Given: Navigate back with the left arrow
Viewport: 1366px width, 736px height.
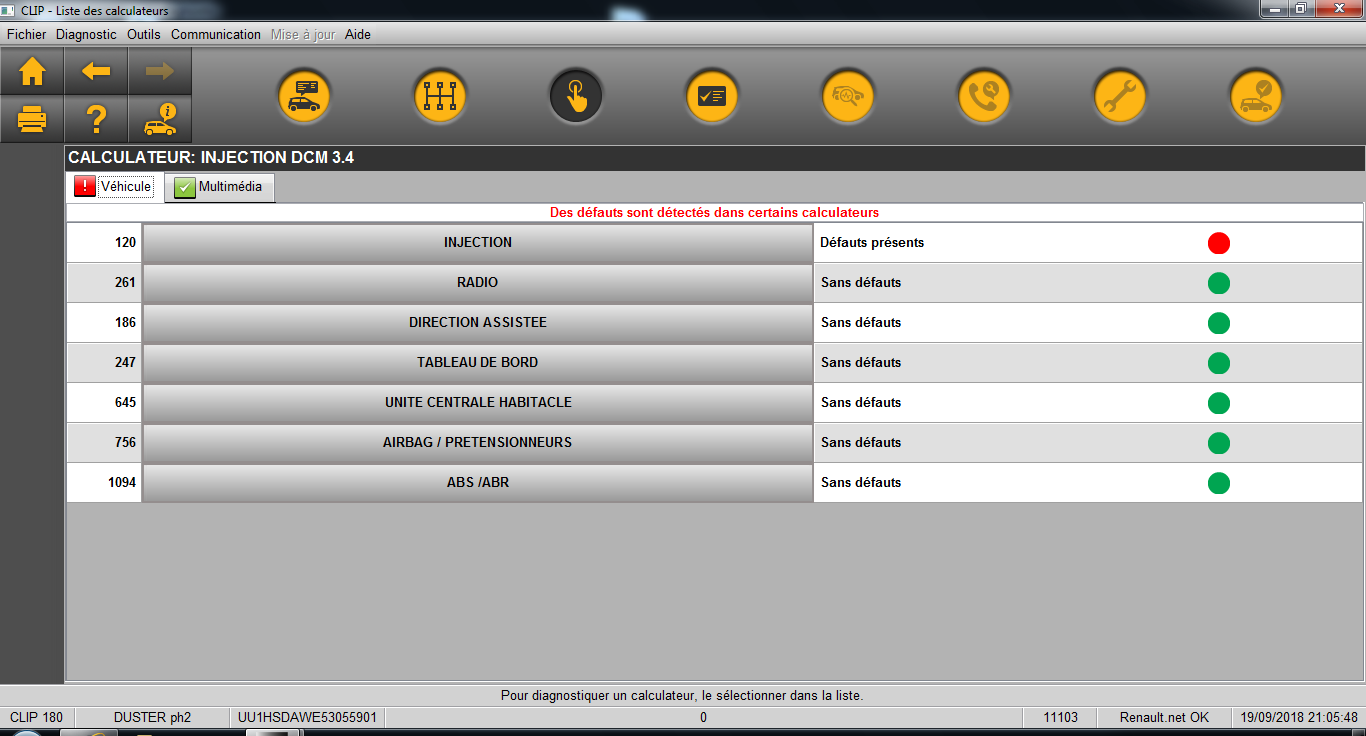Looking at the screenshot, I should coord(96,71).
